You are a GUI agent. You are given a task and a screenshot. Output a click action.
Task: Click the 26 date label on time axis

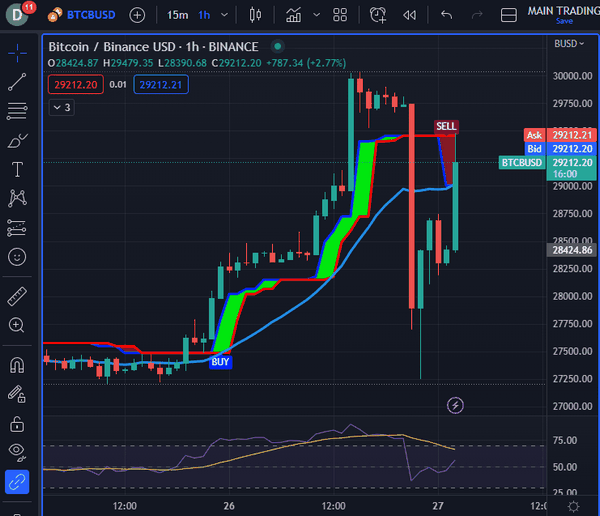click(229, 506)
